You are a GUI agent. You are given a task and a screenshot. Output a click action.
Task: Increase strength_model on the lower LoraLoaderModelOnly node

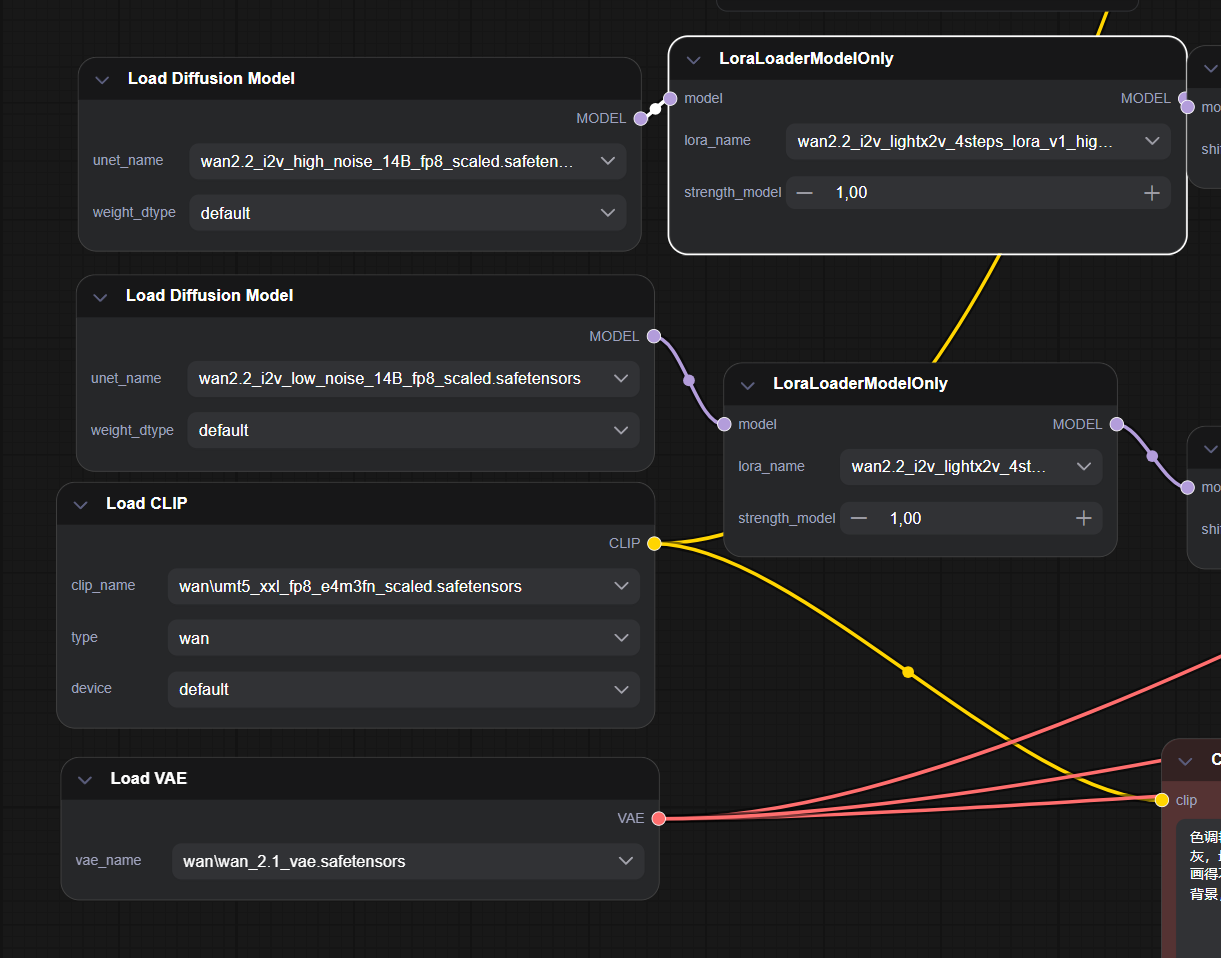tap(1083, 518)
